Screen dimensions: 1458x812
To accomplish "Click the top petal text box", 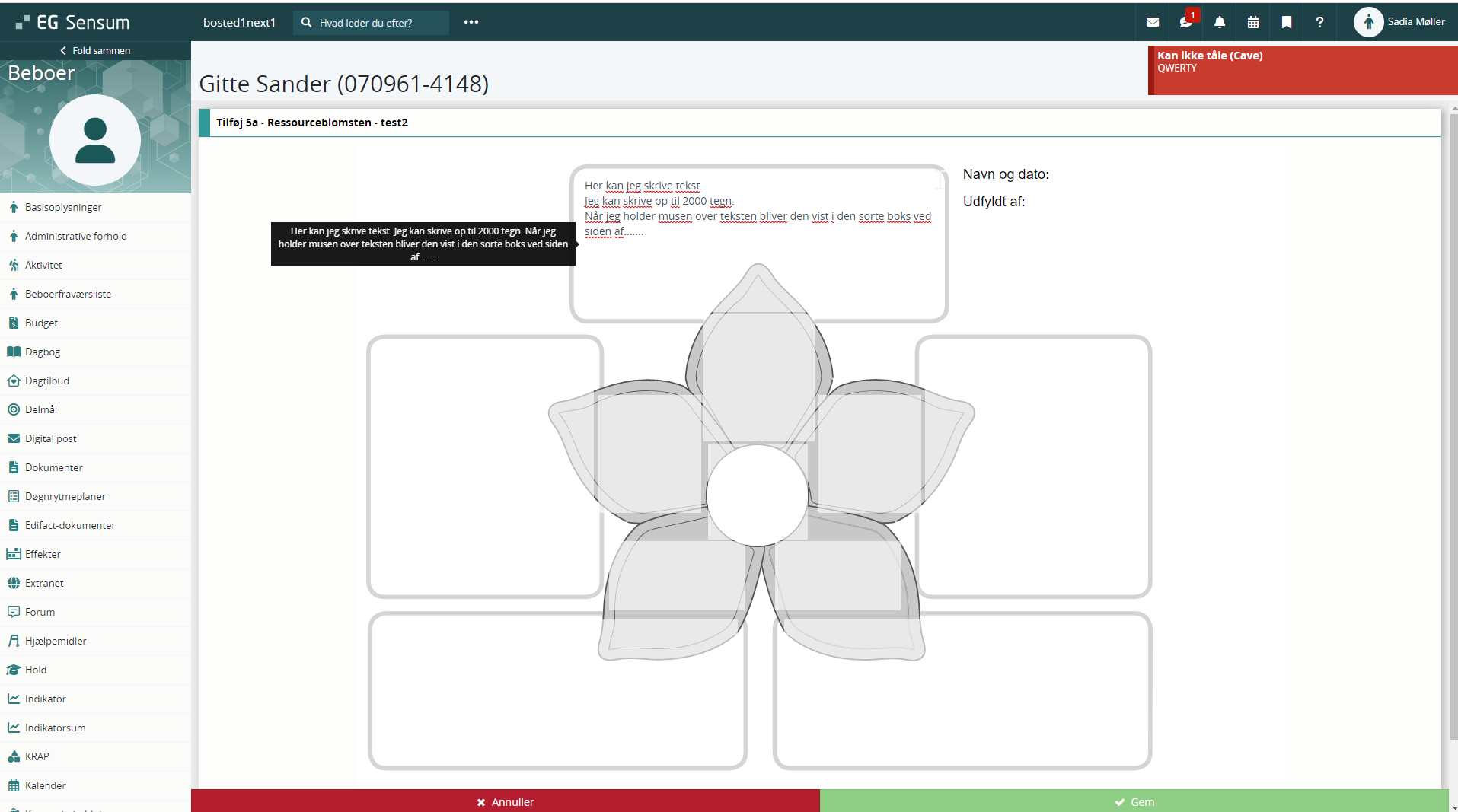I will 758,244.
